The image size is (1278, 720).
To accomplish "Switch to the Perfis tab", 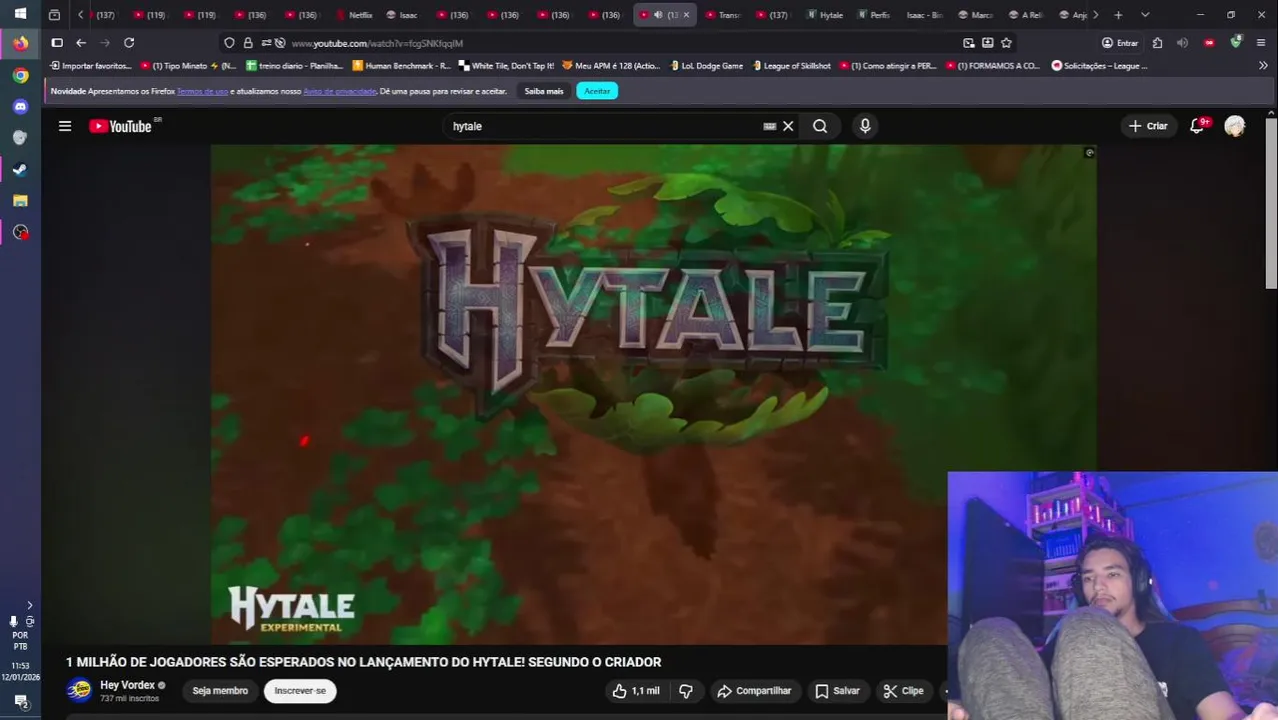I will (874, 15).
